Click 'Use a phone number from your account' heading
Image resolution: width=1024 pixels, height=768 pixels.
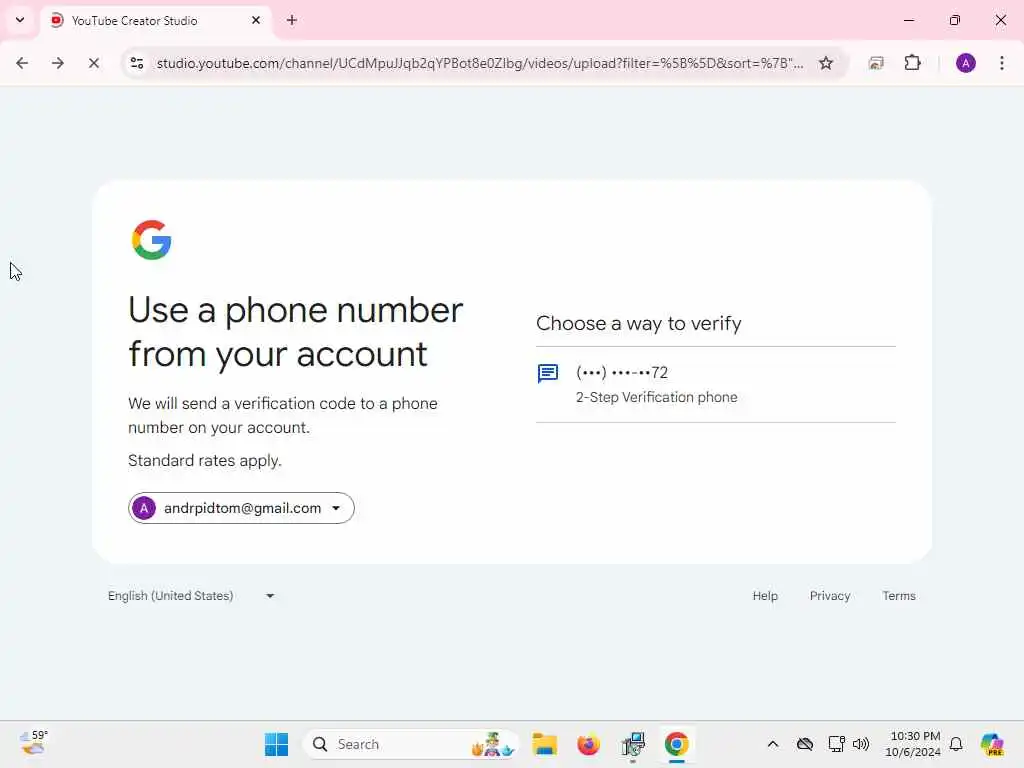[295, 332]
